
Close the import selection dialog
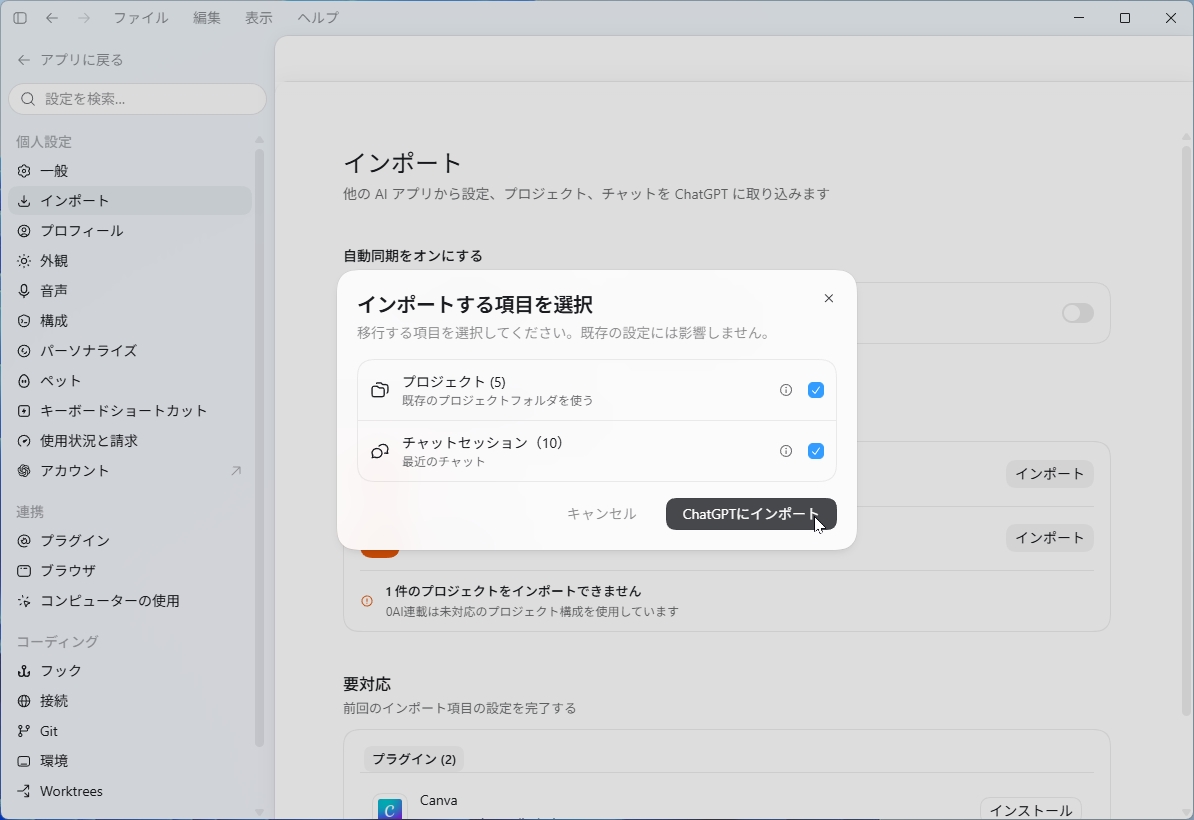click(x=829, y=298)
